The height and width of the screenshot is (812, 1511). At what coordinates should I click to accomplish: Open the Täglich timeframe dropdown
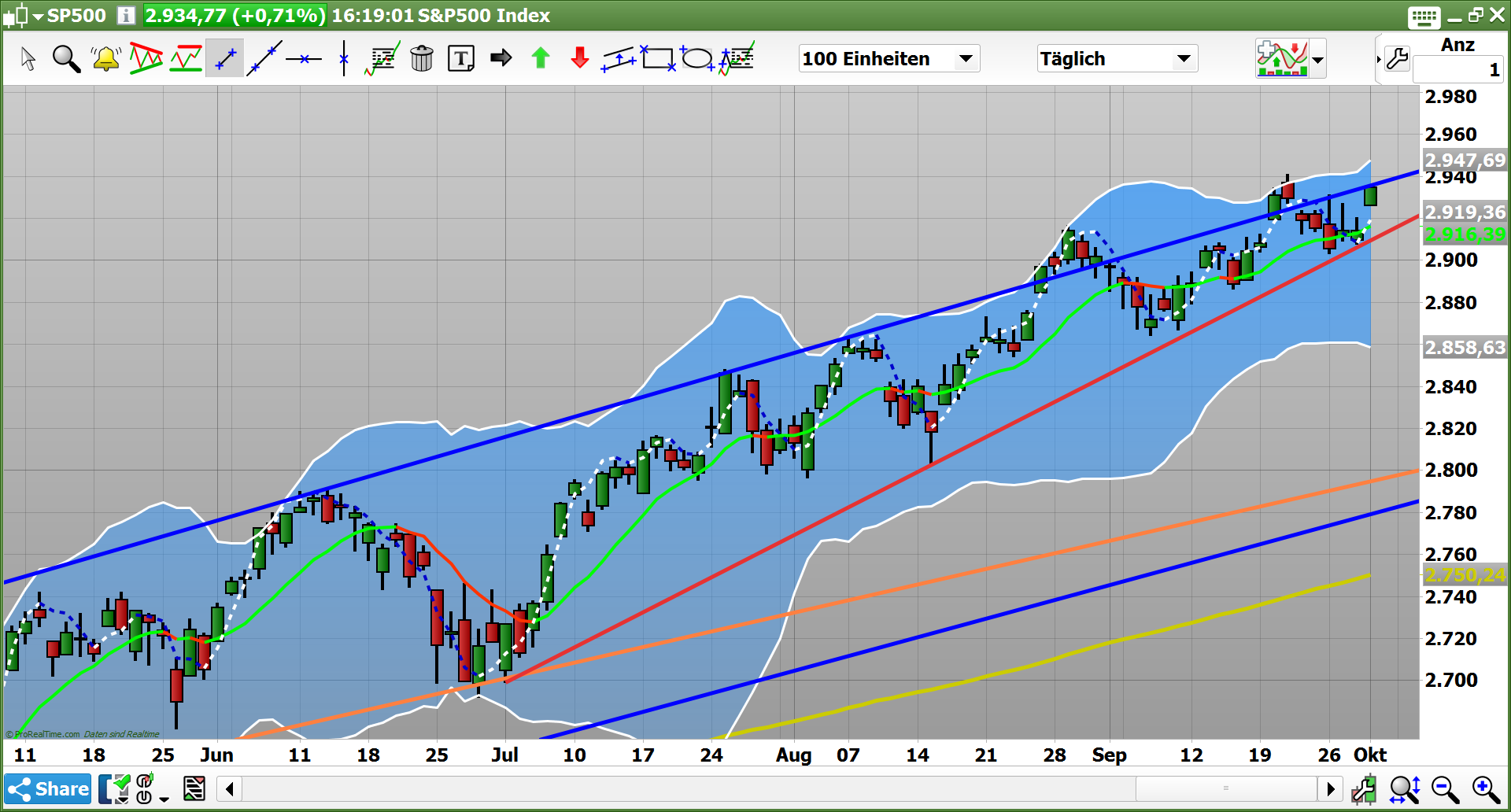click(x=1117, y=58)
